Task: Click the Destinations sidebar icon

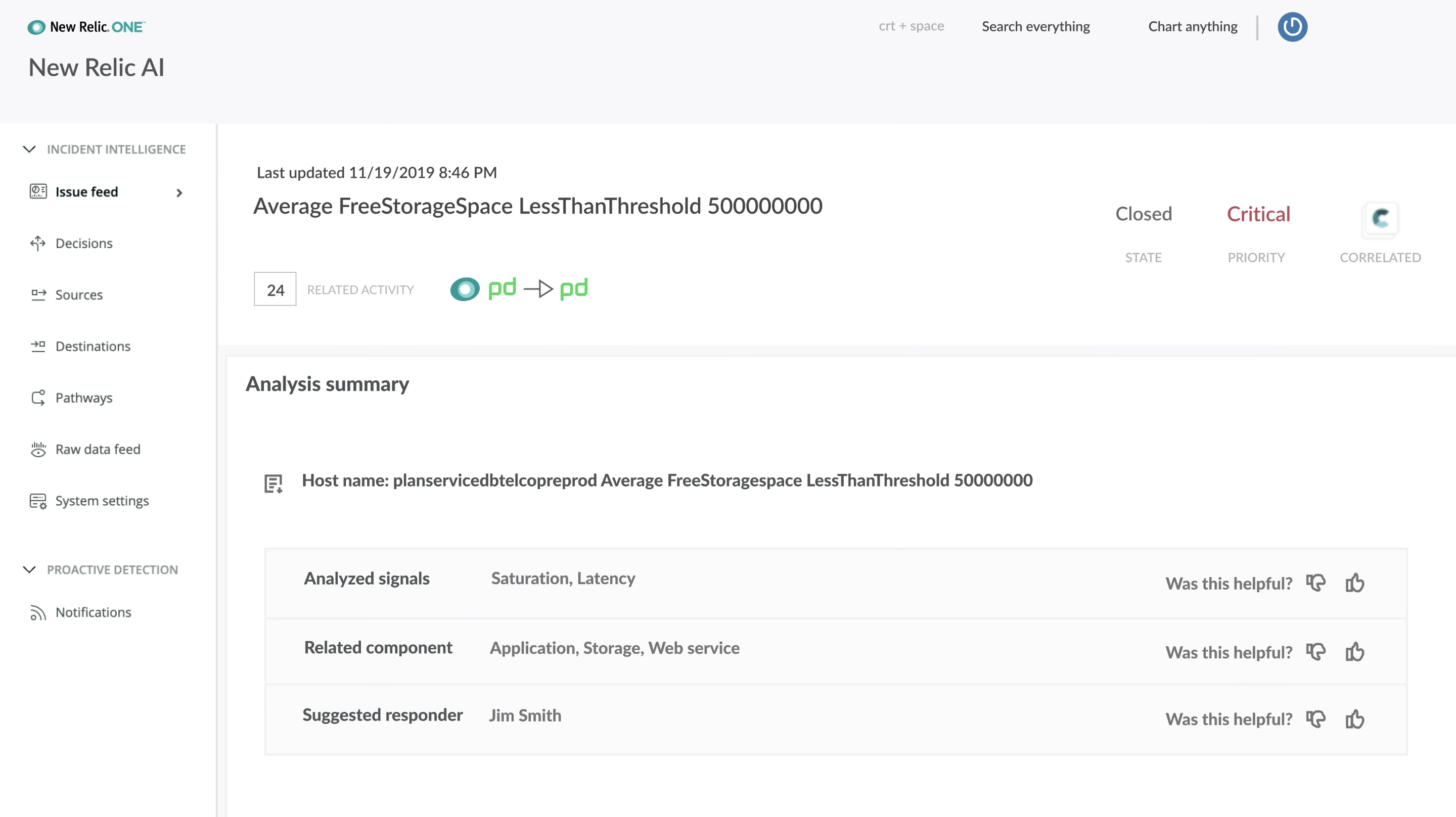Action: pos(38,346)
